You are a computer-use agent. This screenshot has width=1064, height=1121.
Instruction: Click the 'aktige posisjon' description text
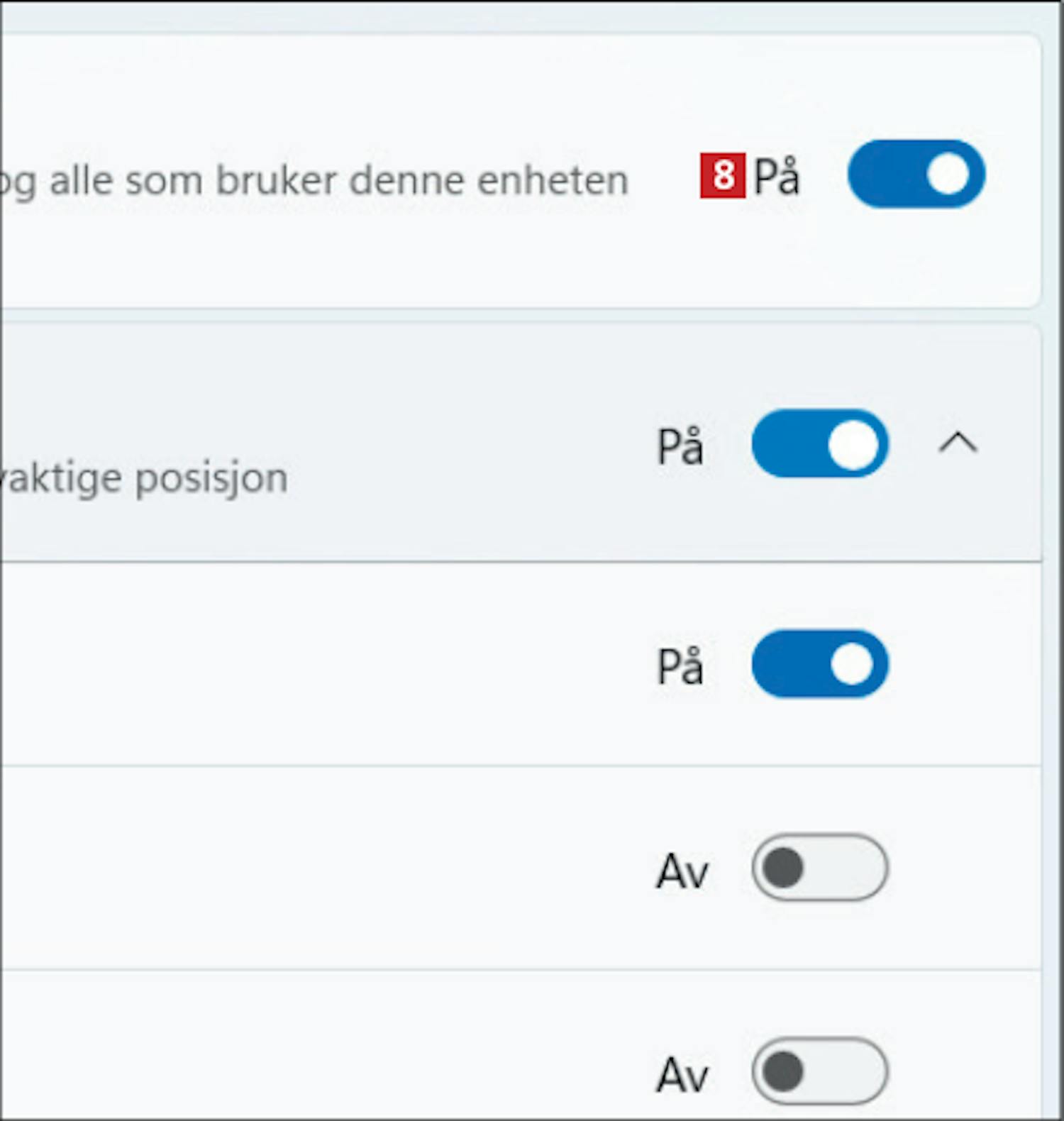point(145,478)
